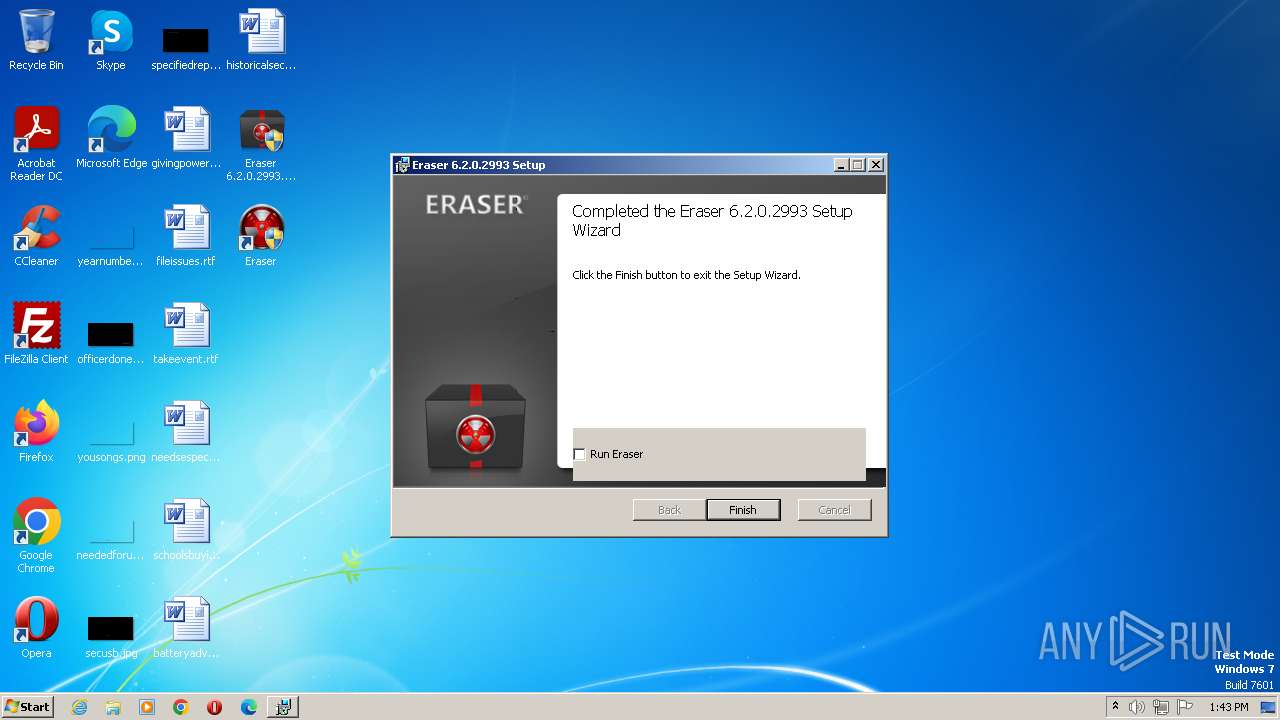Select the needsespec Word document
This screenshot has width=1280, height=720.
186,432
